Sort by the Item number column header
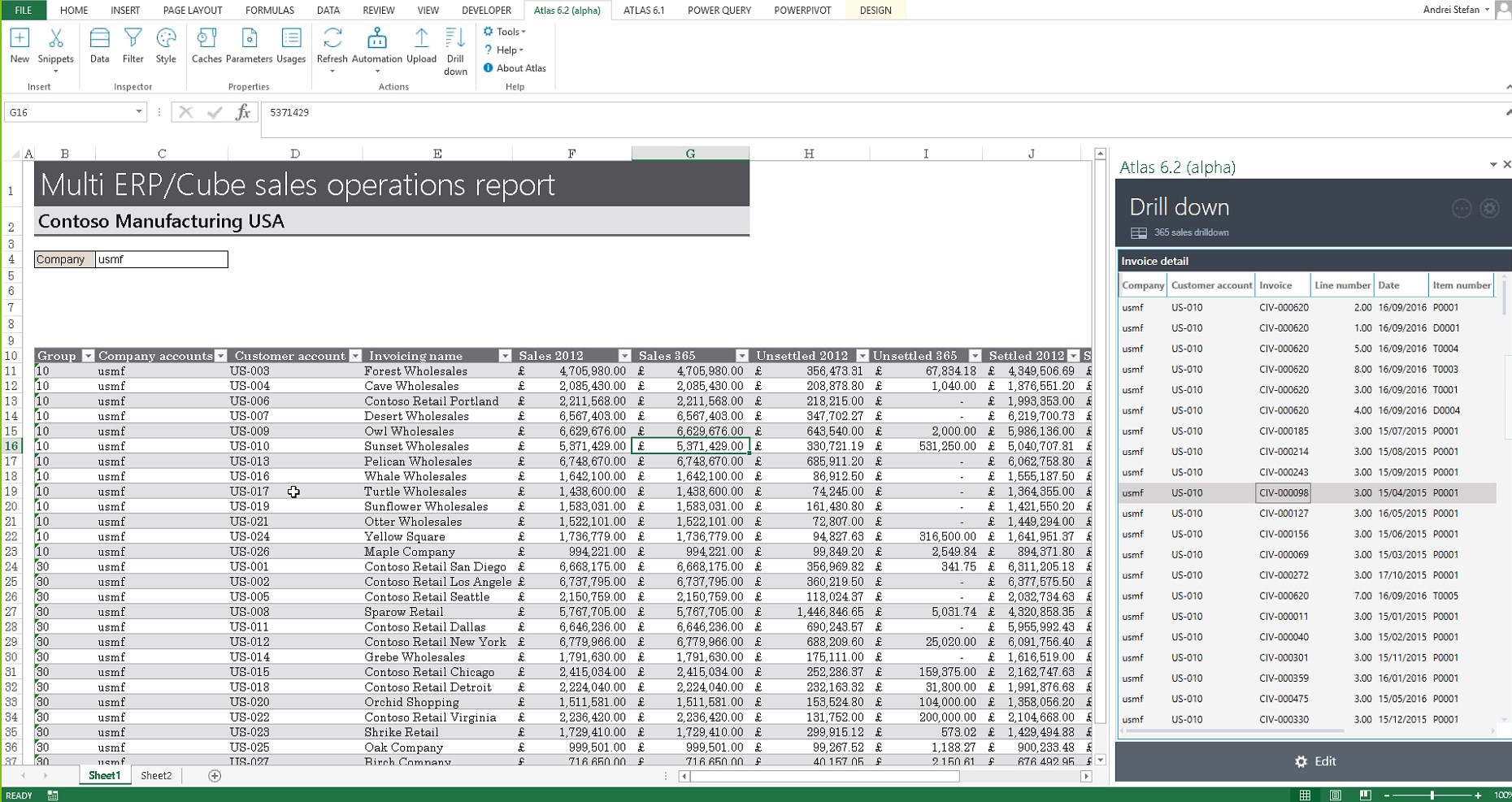 (1462, 285)
